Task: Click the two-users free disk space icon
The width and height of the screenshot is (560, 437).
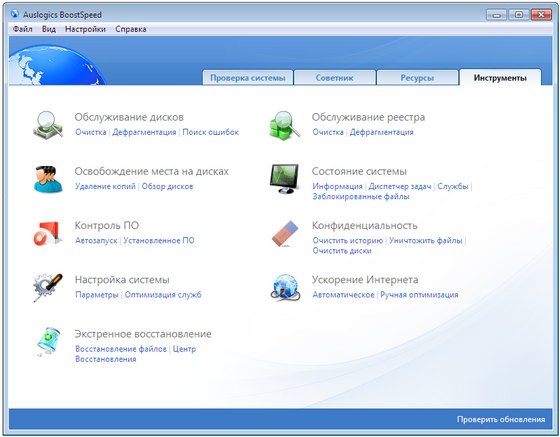Action: coord(48,179)
